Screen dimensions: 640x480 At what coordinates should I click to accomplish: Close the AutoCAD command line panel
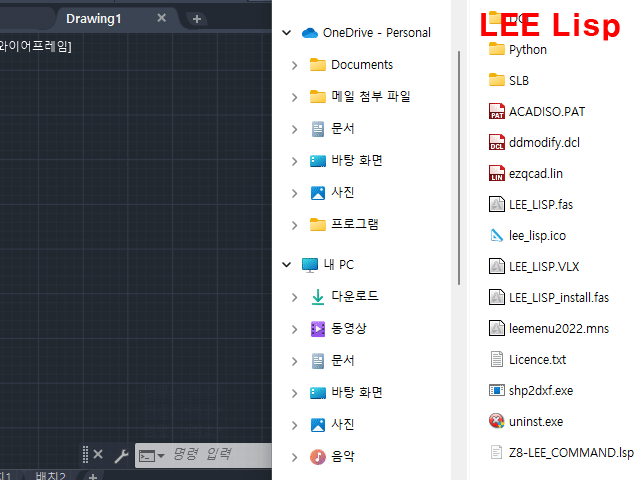[98, 454]
